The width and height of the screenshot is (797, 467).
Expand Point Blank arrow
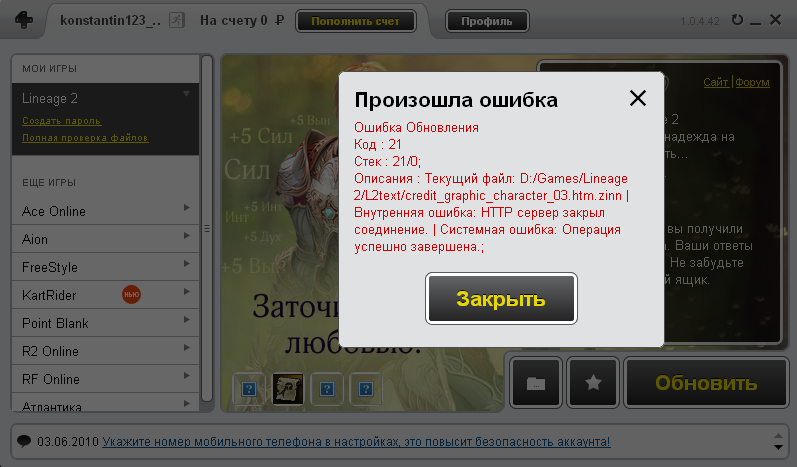coord(187,319)
